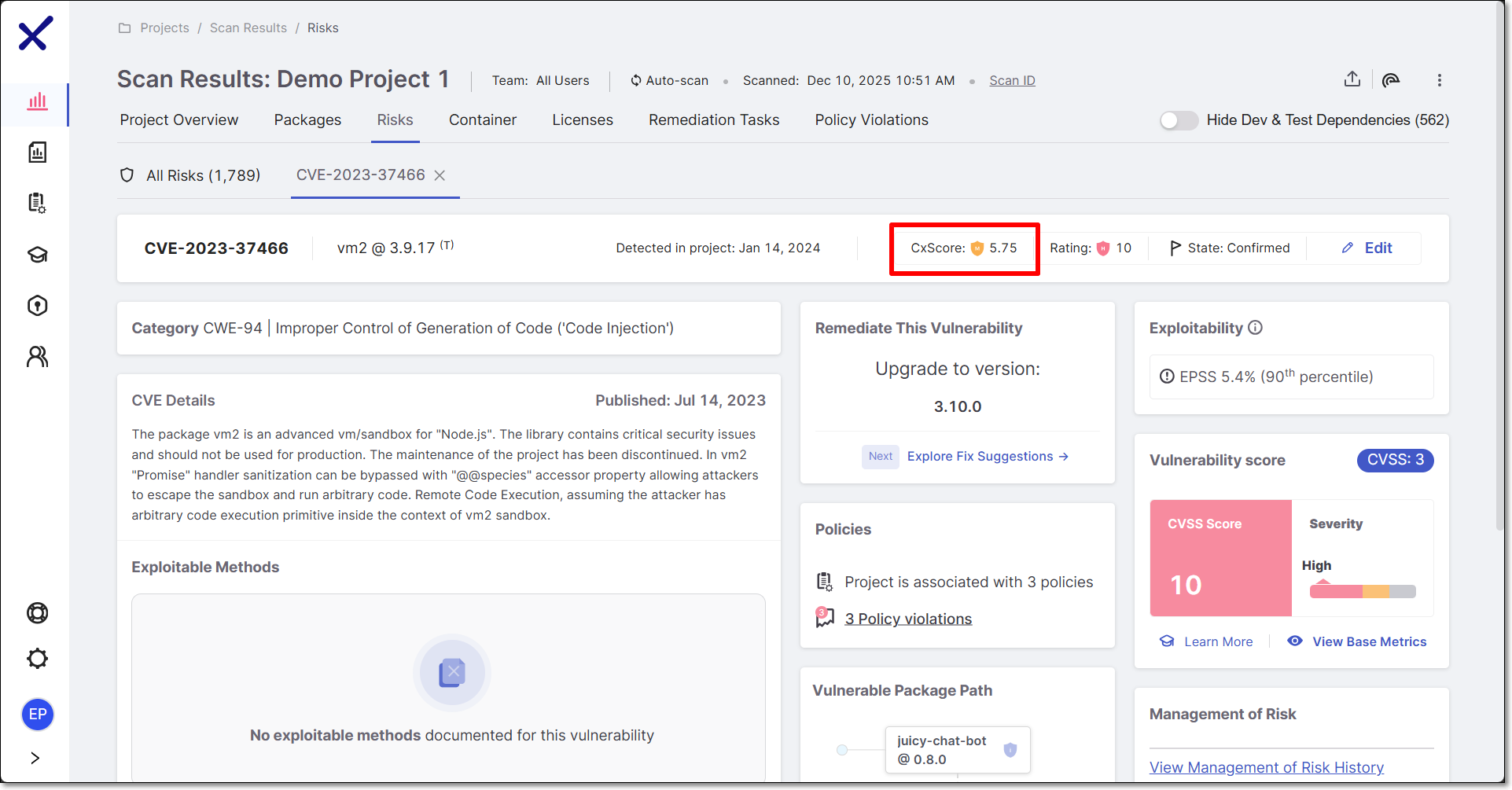Click the CVSS: 3 badge
Viewport: 1512px width, 790px height.
point(1395,460)
